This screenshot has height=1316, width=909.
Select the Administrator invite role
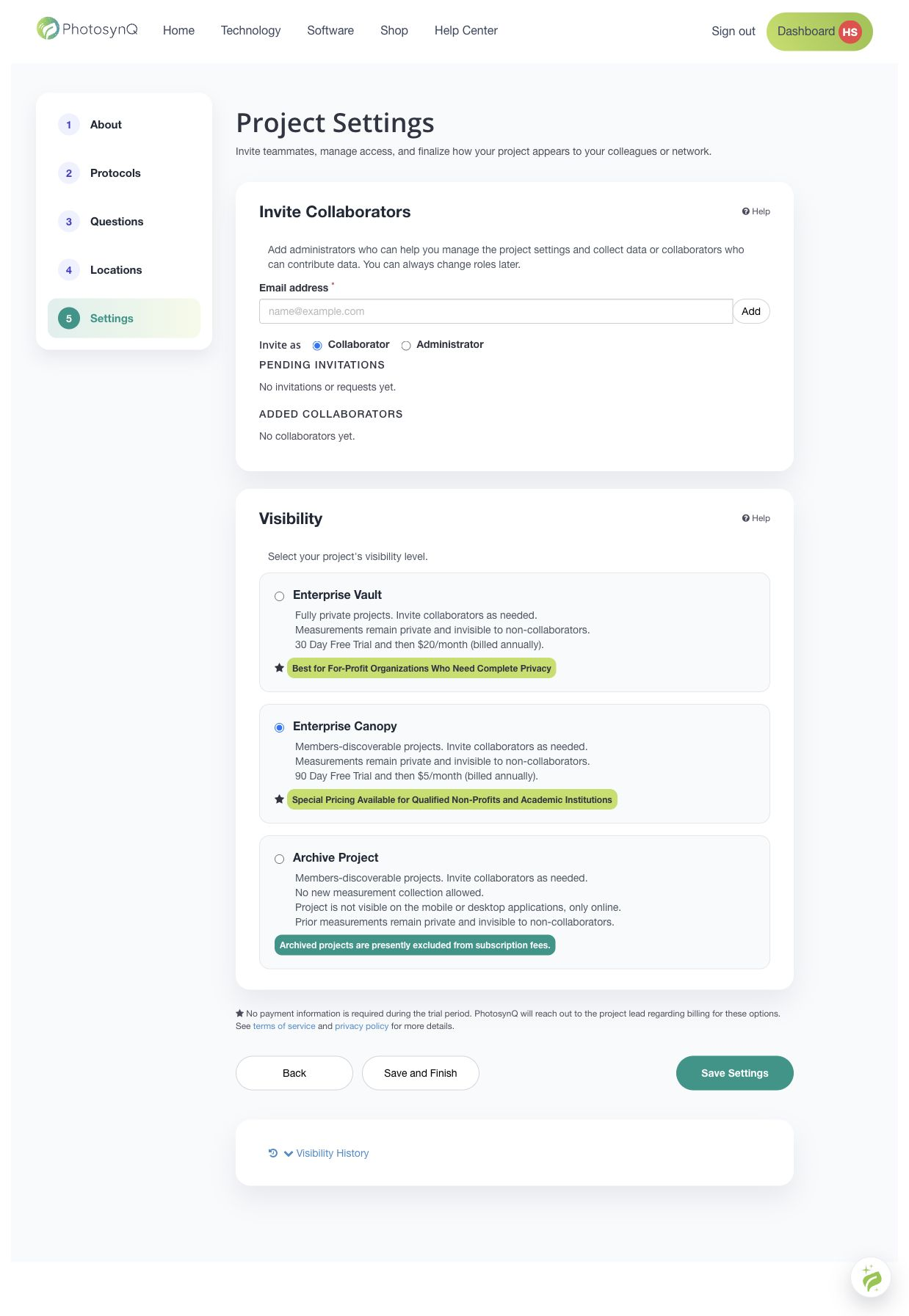[x=406, y=346]
